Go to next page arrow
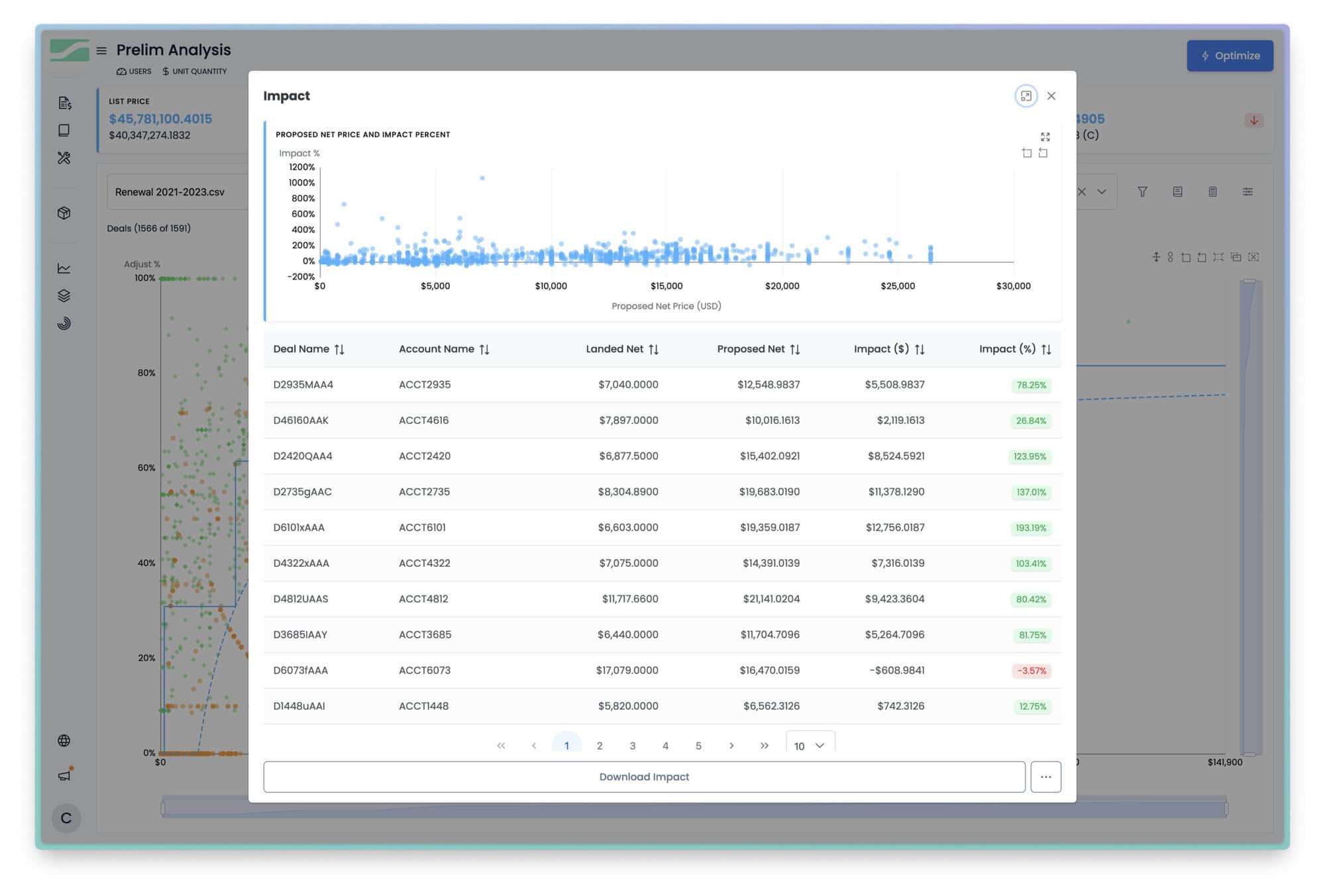 coord(731,746)
